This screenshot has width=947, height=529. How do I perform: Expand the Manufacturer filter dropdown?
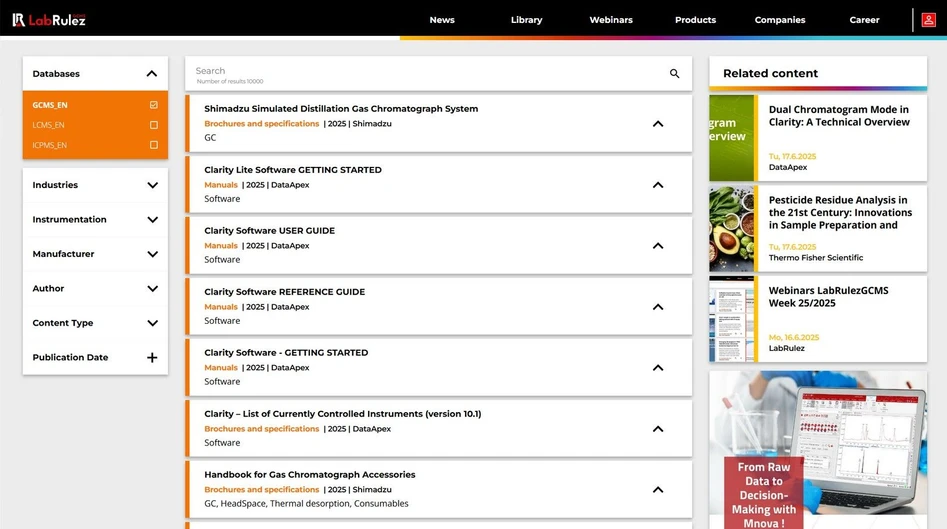coord(152,254)
